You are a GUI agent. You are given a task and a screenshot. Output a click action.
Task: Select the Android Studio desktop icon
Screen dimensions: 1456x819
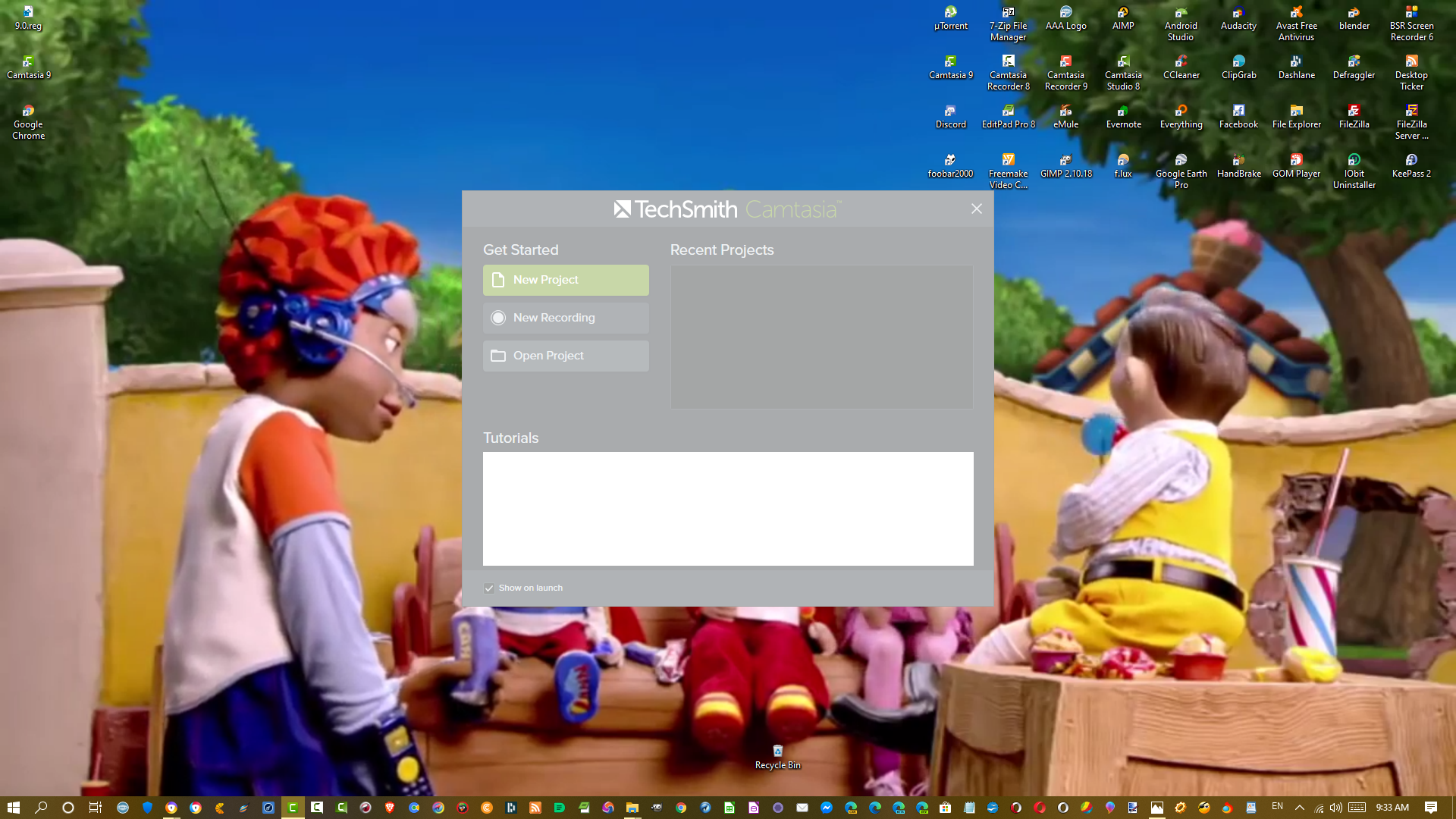[x=1181, y=24]
